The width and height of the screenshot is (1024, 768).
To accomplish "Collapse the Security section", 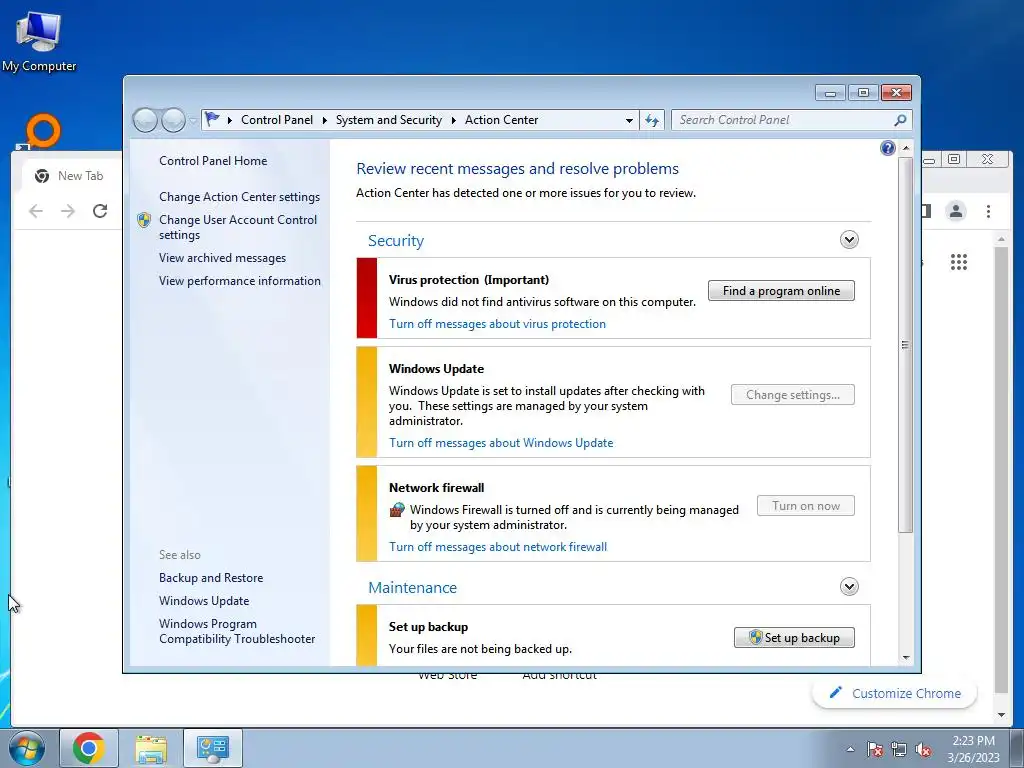I will 849,240.
